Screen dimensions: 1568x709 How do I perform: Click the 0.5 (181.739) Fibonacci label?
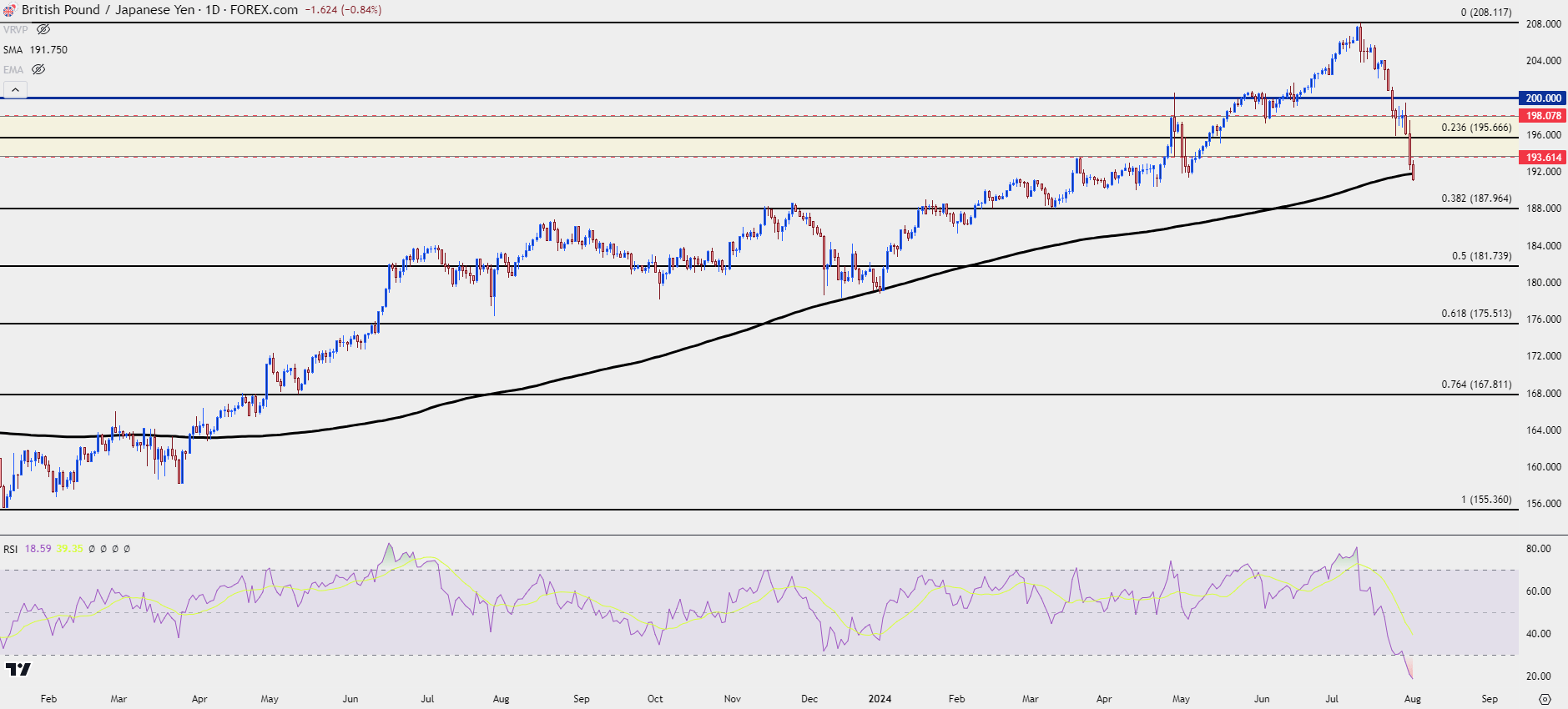(1481, 256)
